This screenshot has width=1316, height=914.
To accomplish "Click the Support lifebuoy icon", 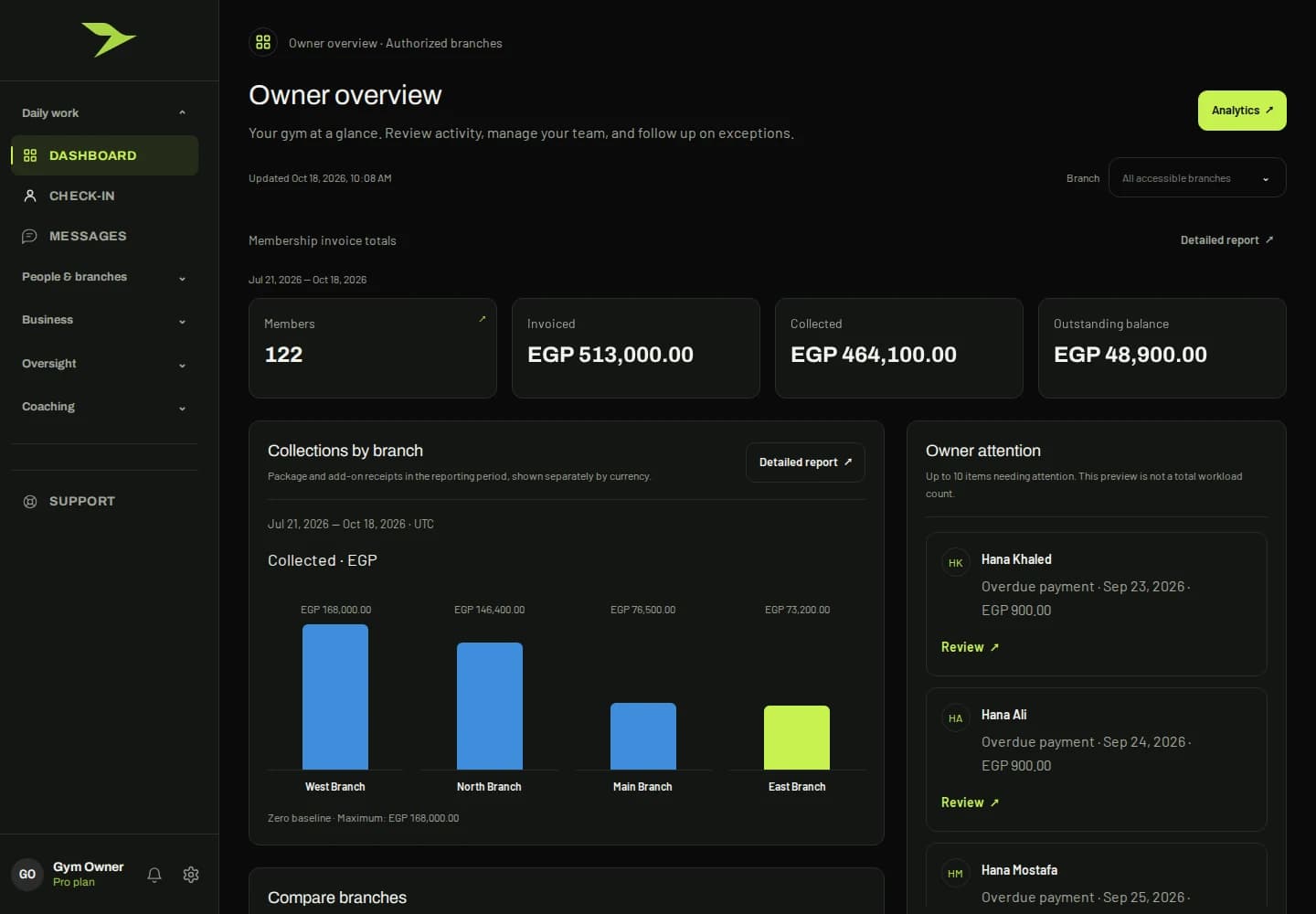I will (30, 501).
